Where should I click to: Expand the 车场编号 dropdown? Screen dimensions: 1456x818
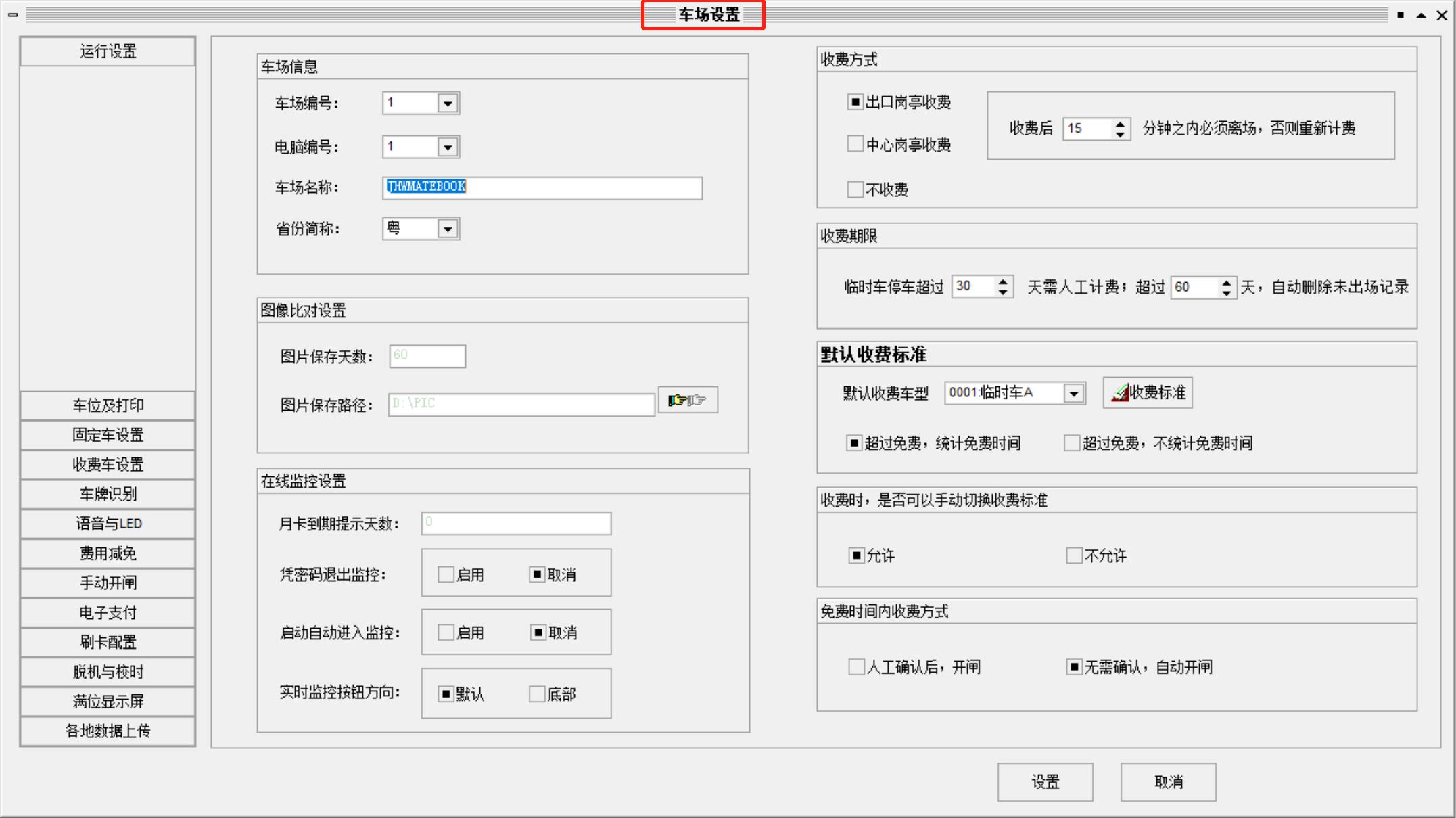click(450, 103)
